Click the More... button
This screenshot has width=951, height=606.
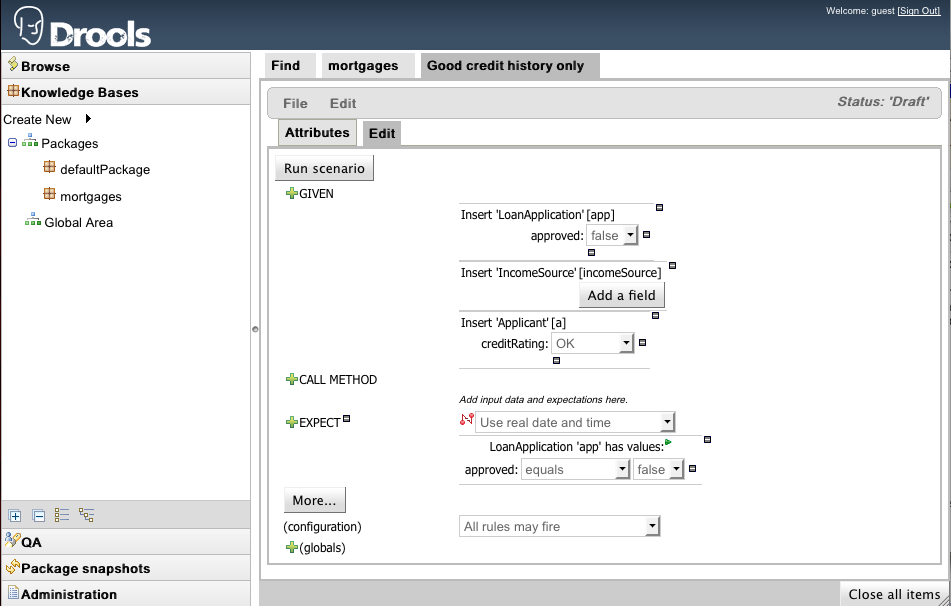[x=314, y=500]
